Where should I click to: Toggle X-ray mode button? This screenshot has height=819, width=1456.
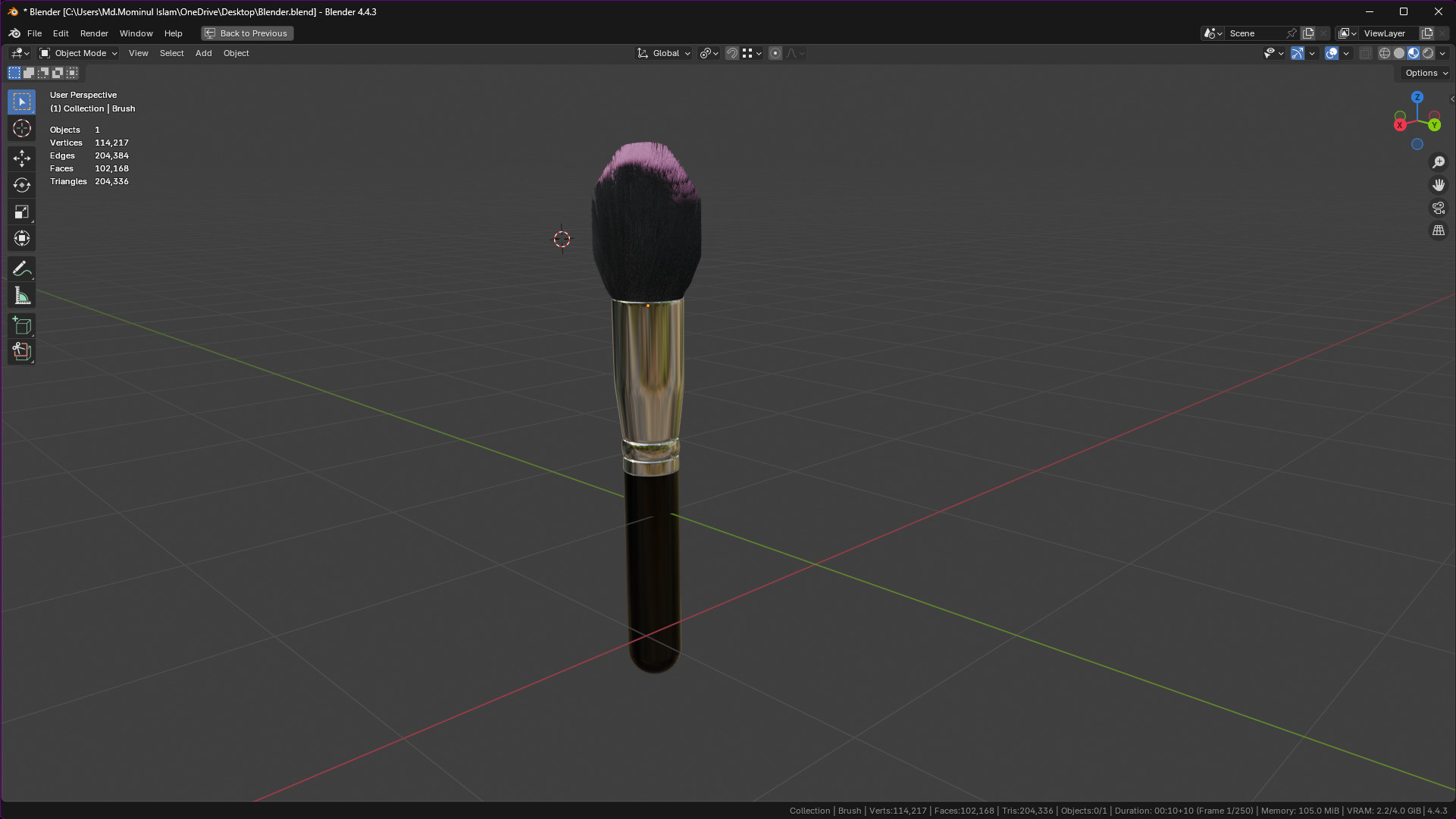[1366, 53]
